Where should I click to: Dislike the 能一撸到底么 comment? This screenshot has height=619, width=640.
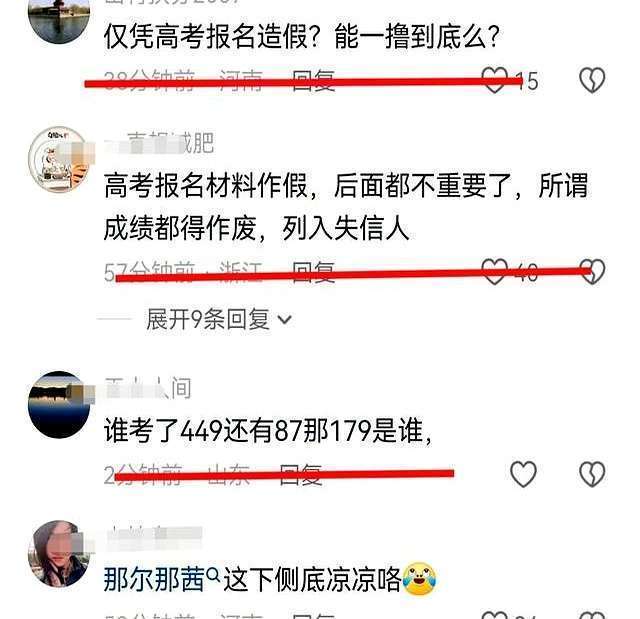(x=592, y=80)
